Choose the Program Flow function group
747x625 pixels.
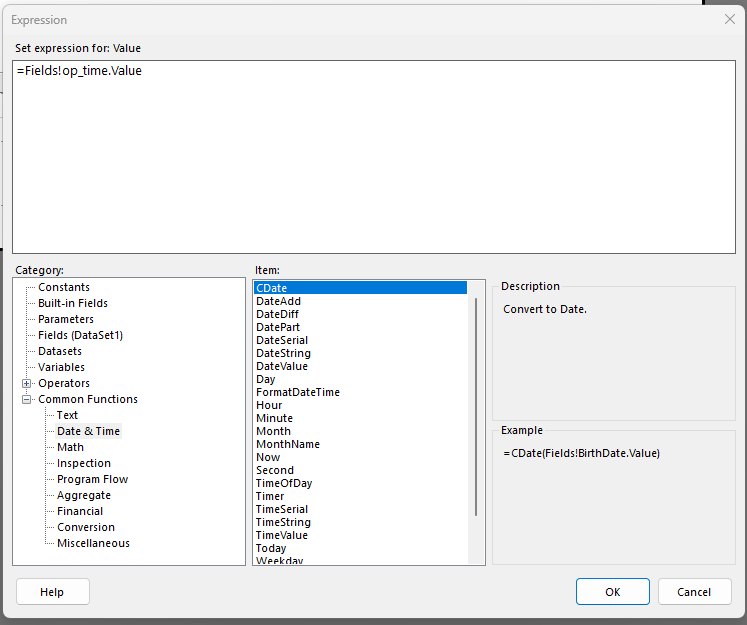[92, 479]
